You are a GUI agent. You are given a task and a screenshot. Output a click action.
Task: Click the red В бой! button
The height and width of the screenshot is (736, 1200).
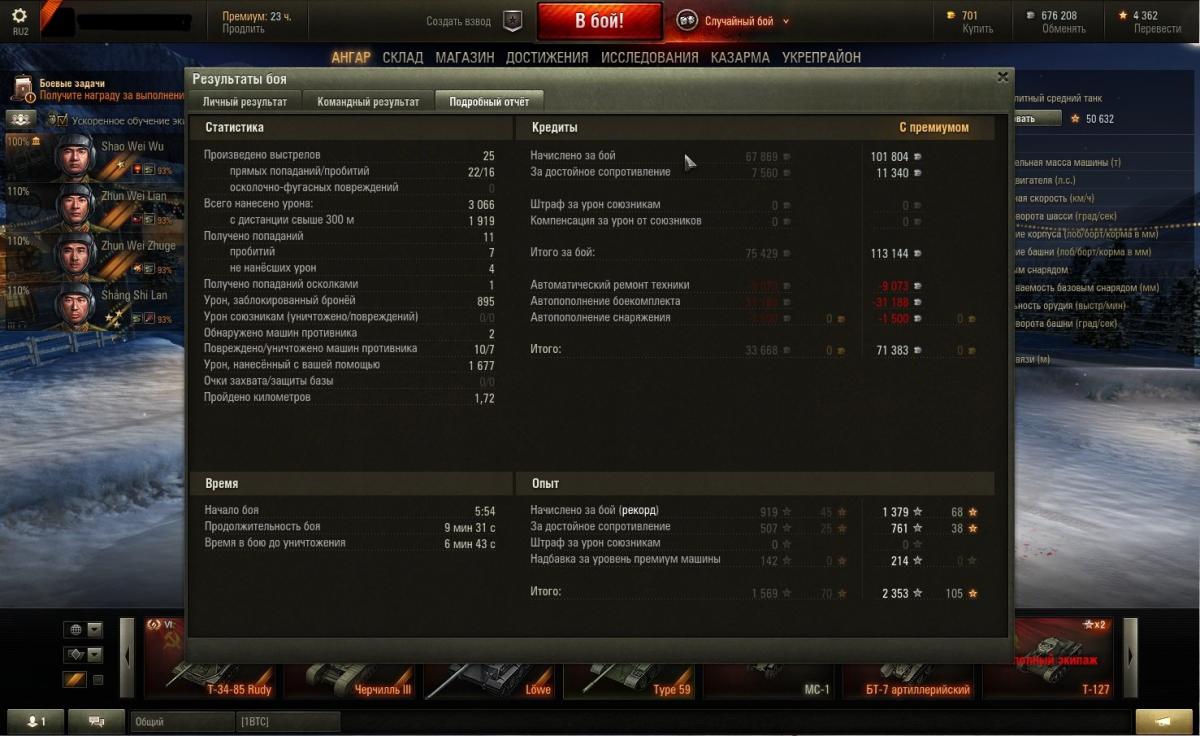pyautogui.click(x=599, y=20)
